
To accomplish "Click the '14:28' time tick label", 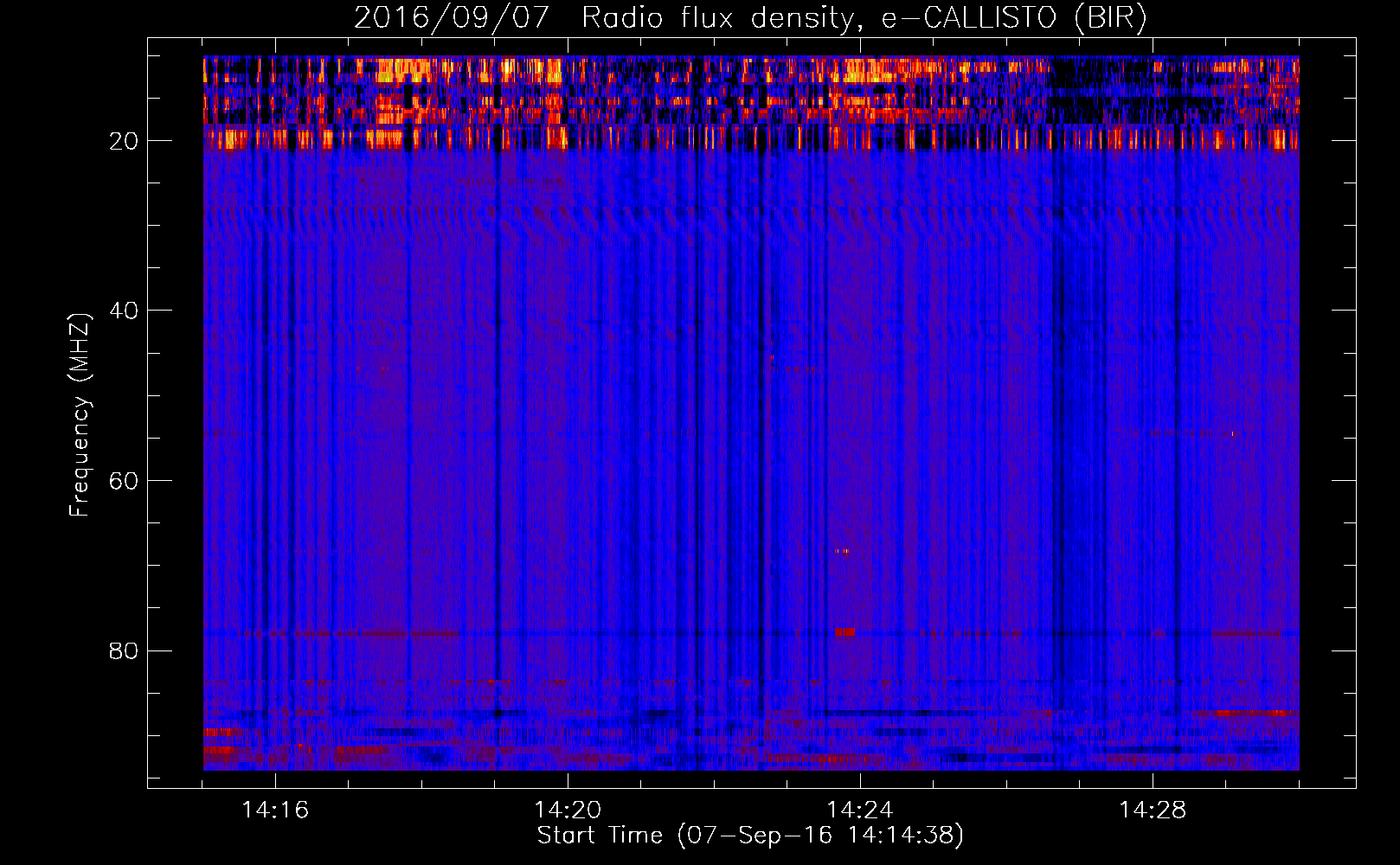I will pos(1153,810).
